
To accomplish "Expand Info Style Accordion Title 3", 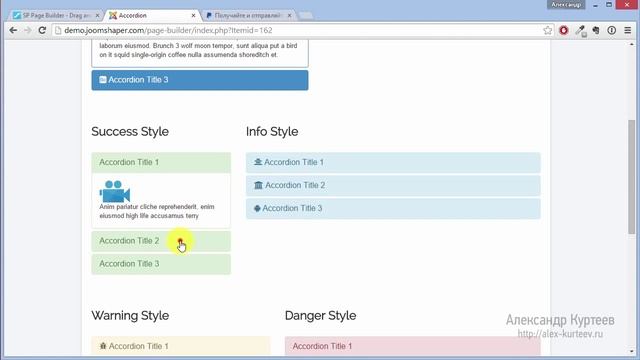I will point(393,209).
